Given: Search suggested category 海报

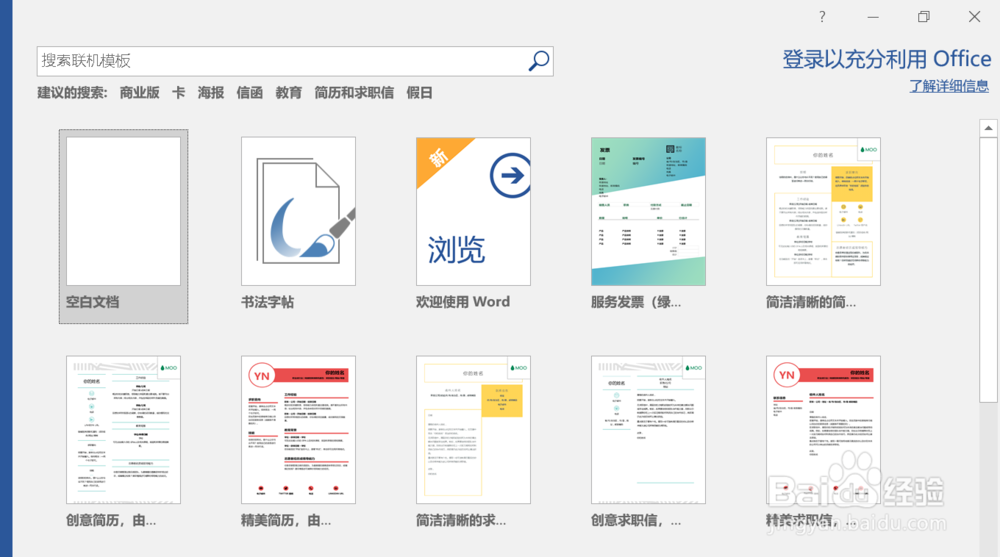Looking at the screenshot, I should click(210, 93).
